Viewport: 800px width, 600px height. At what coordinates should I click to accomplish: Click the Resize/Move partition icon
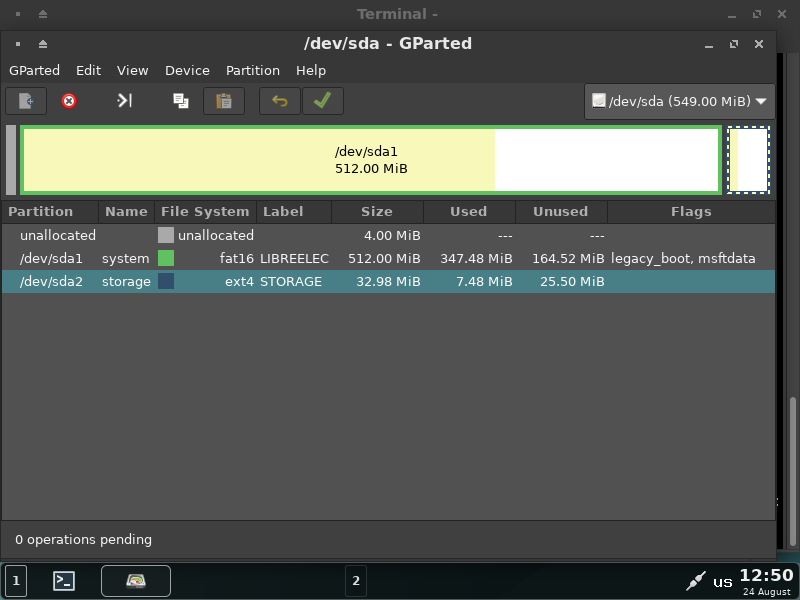[x=125, y=101]
